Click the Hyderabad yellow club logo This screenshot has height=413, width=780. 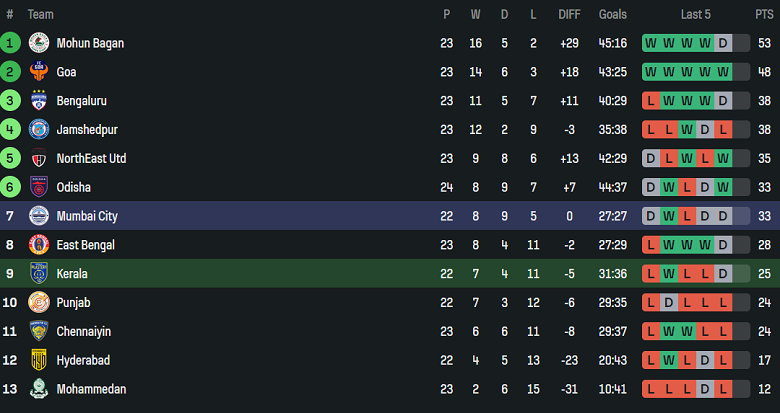[39, 360]
